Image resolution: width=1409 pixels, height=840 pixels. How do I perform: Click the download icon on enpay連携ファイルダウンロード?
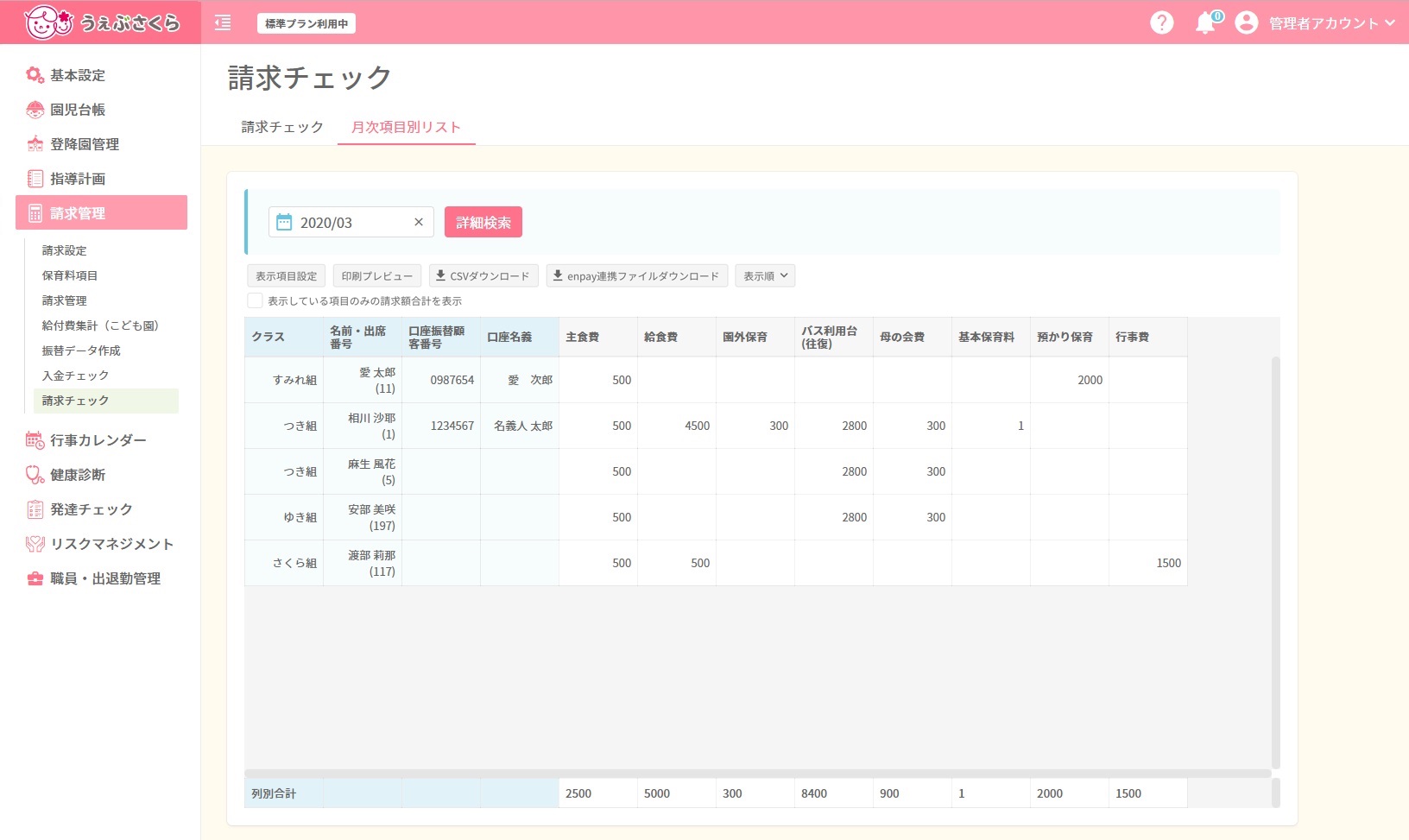[558, 275]
